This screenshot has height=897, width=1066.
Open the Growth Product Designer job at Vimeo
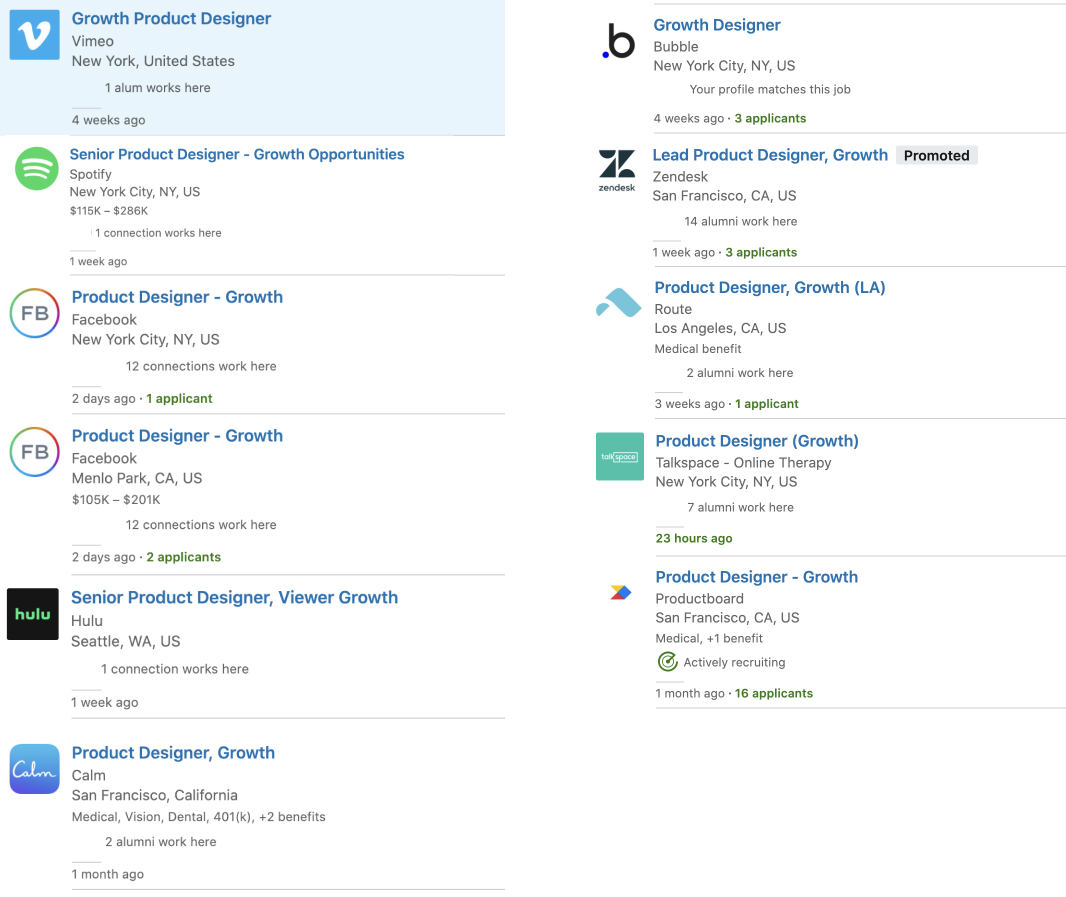pos(171,18)
